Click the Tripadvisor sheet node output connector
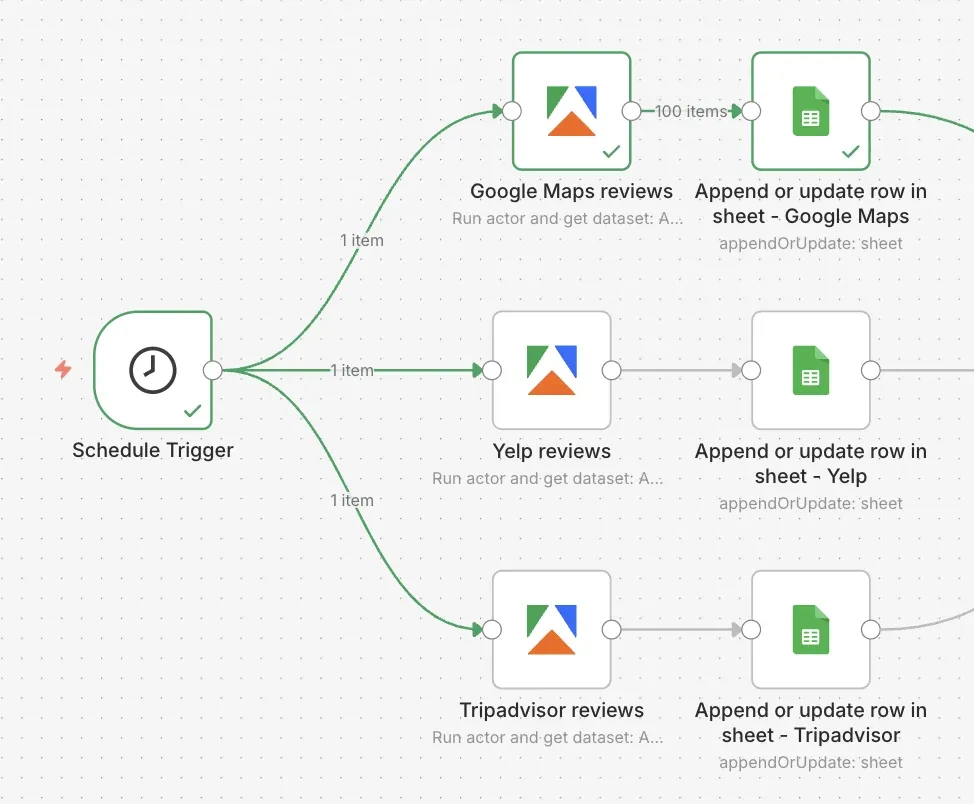 [871, 629]
